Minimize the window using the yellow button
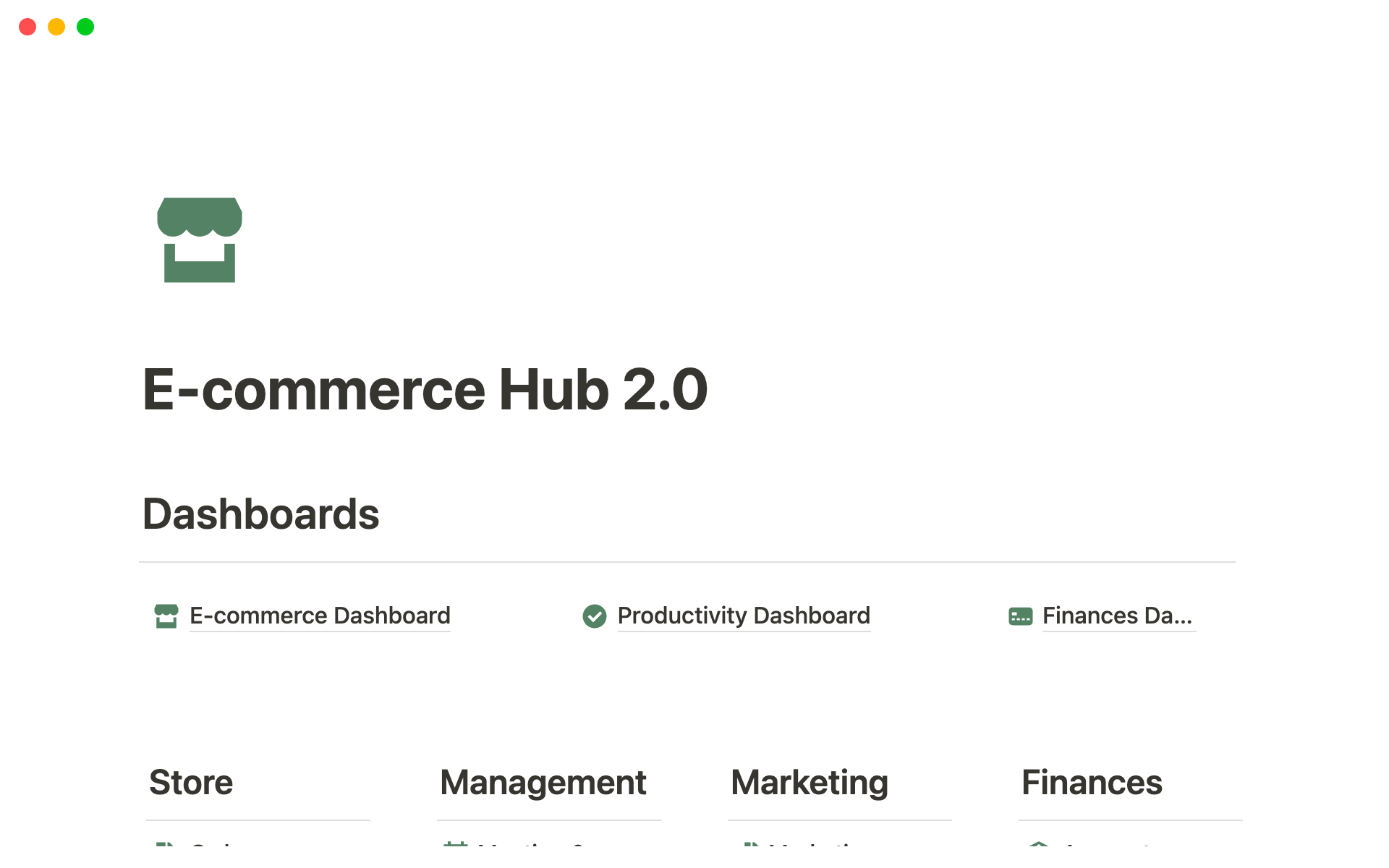1389x868 pixels. click(56, 27)
